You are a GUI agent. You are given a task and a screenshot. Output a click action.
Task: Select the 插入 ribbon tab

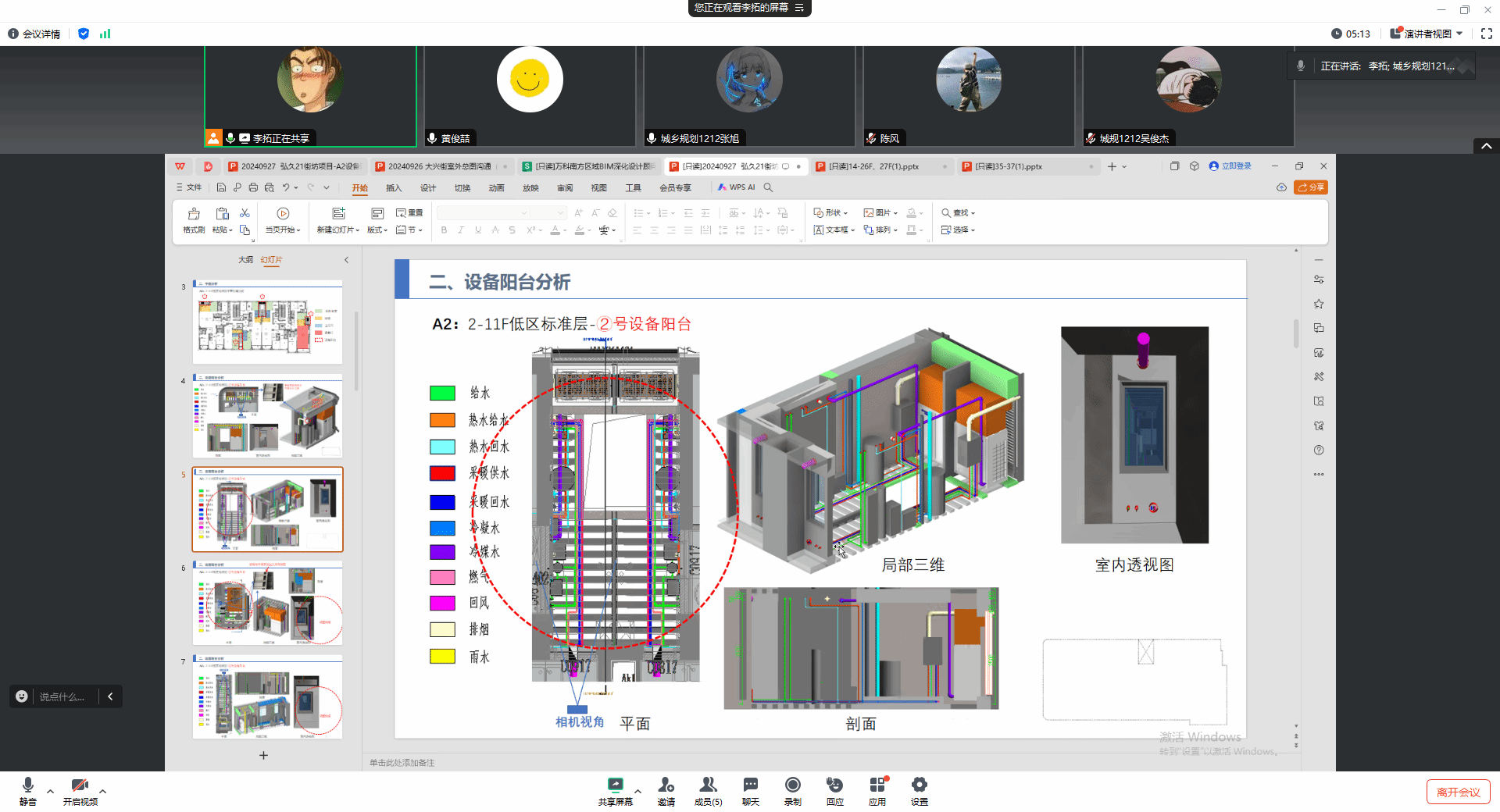[x=394, y=188]
